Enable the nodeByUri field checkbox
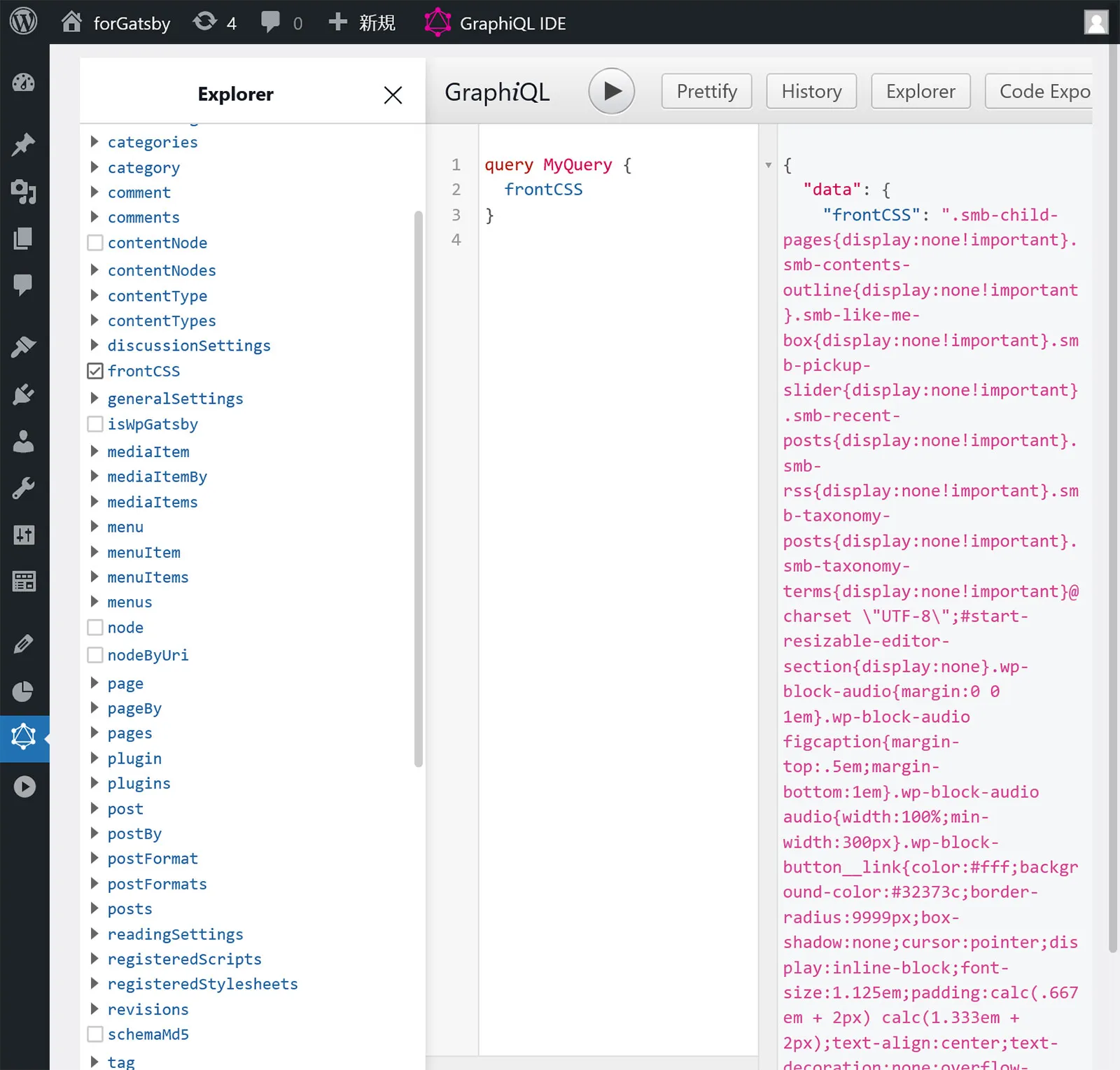 coord(95,655)
